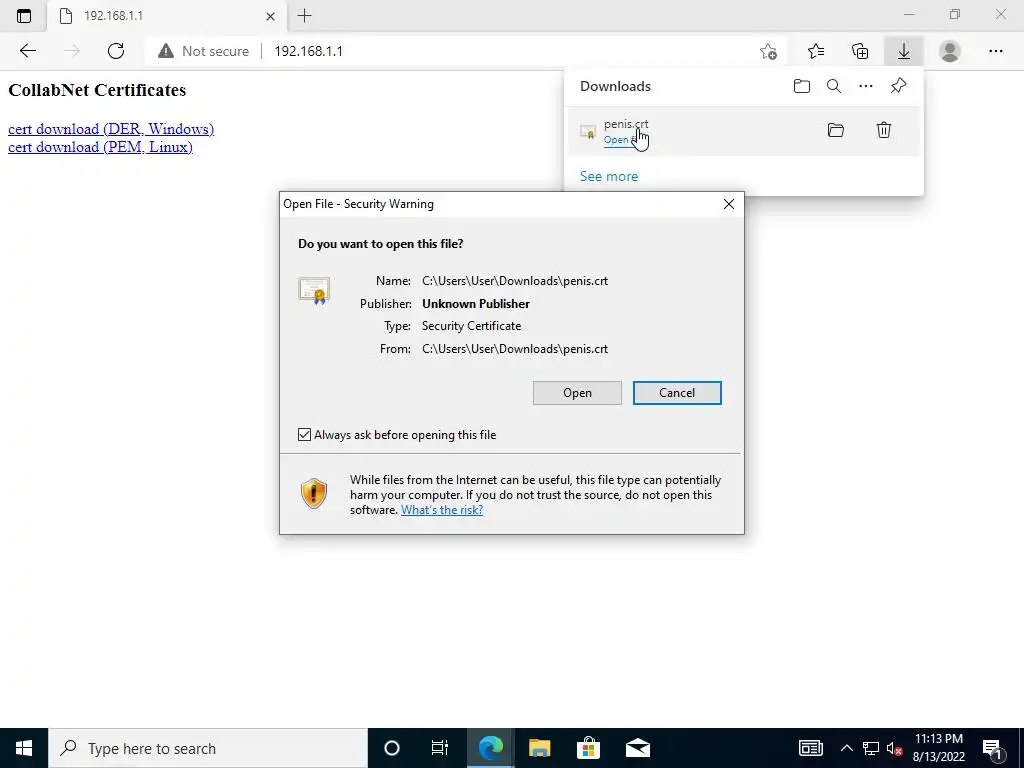Reload the page with the refresh icon

[x=116, y=51]
